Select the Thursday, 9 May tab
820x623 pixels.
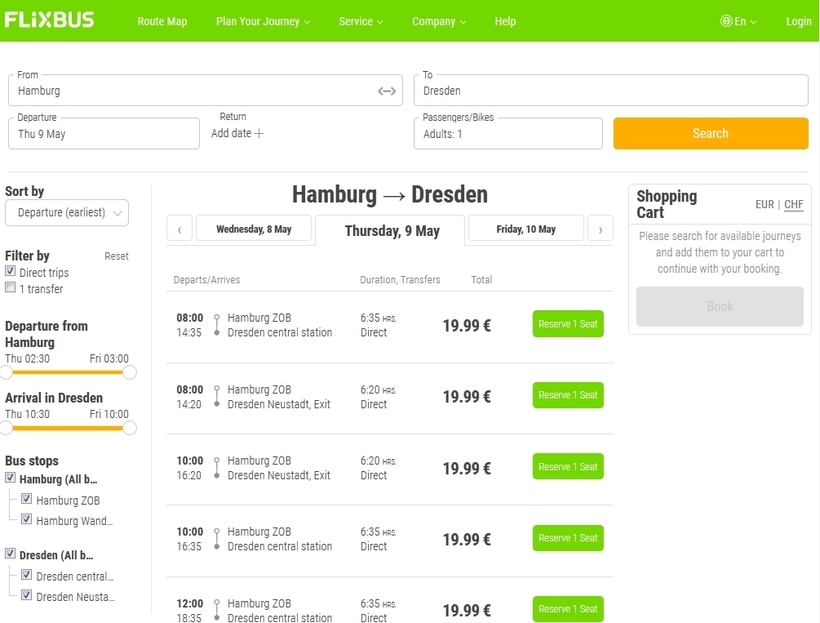tap(392, 231)
